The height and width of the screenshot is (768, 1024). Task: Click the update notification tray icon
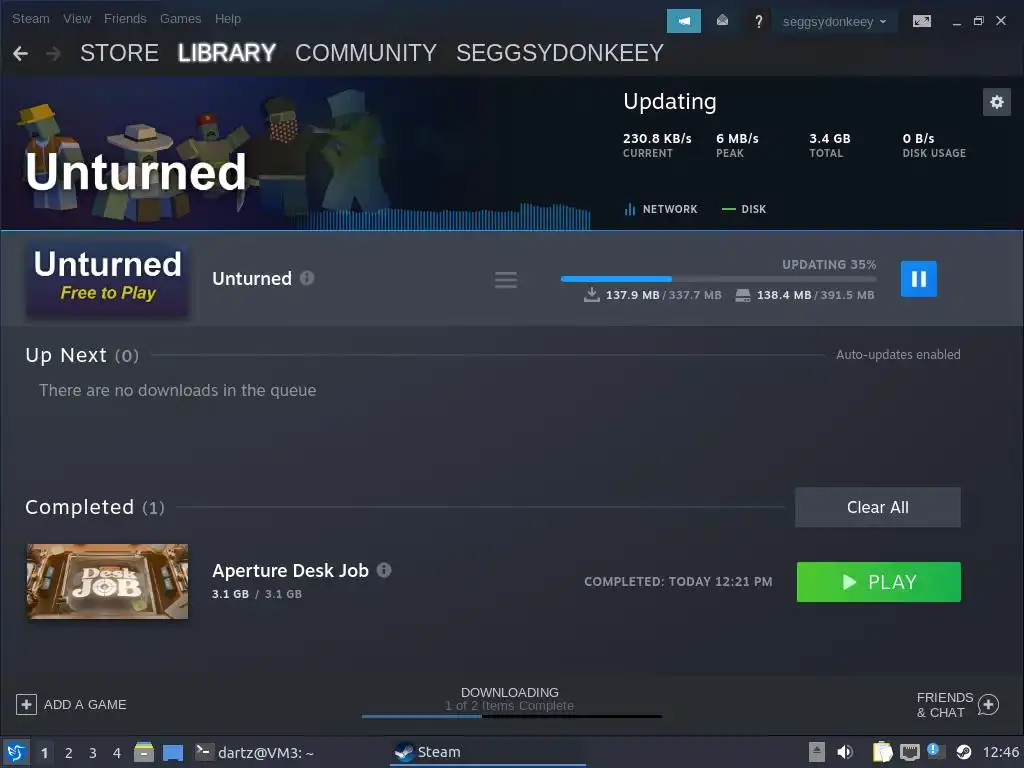click(933, 750)
